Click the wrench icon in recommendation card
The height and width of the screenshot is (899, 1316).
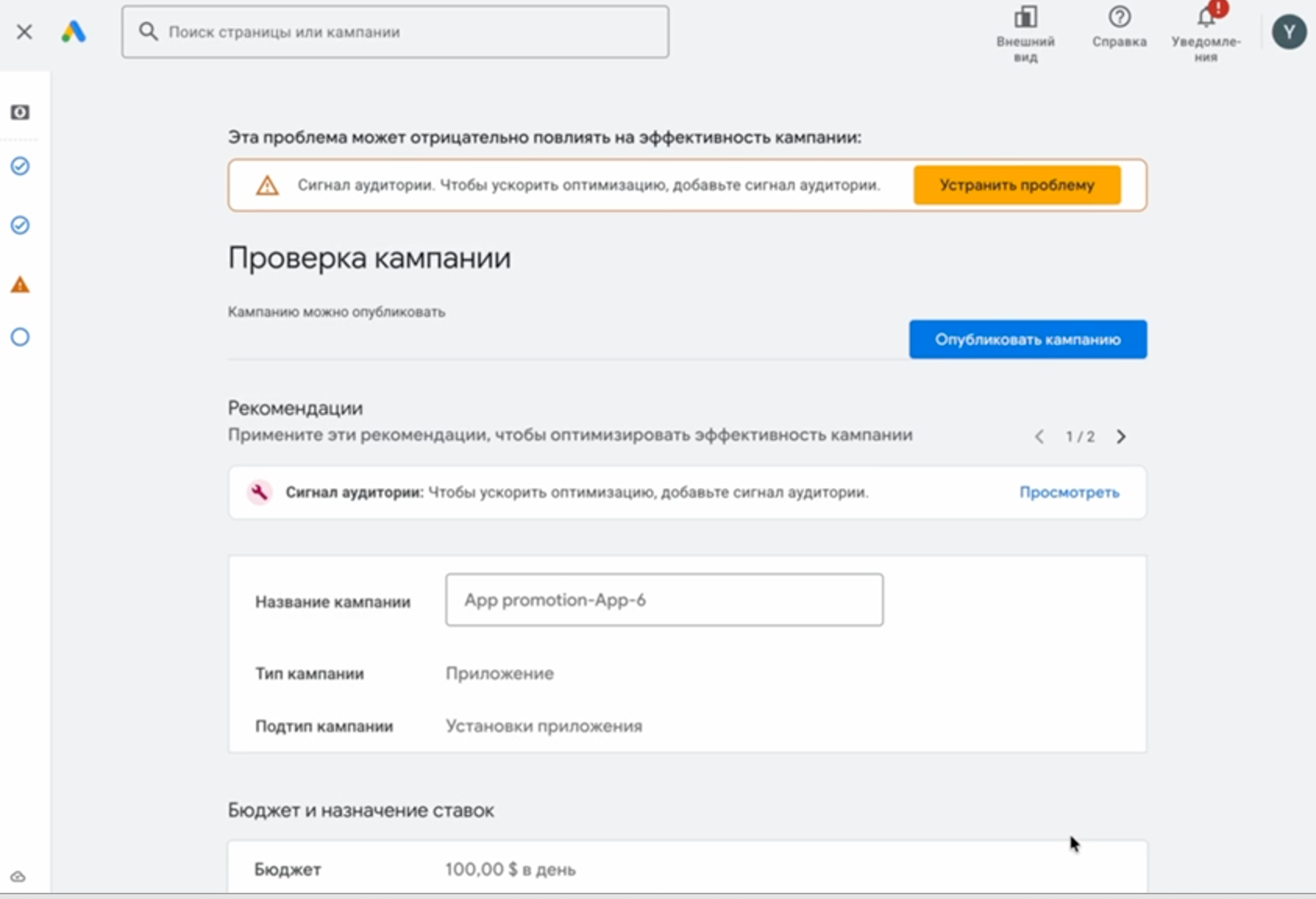point(259,492)
